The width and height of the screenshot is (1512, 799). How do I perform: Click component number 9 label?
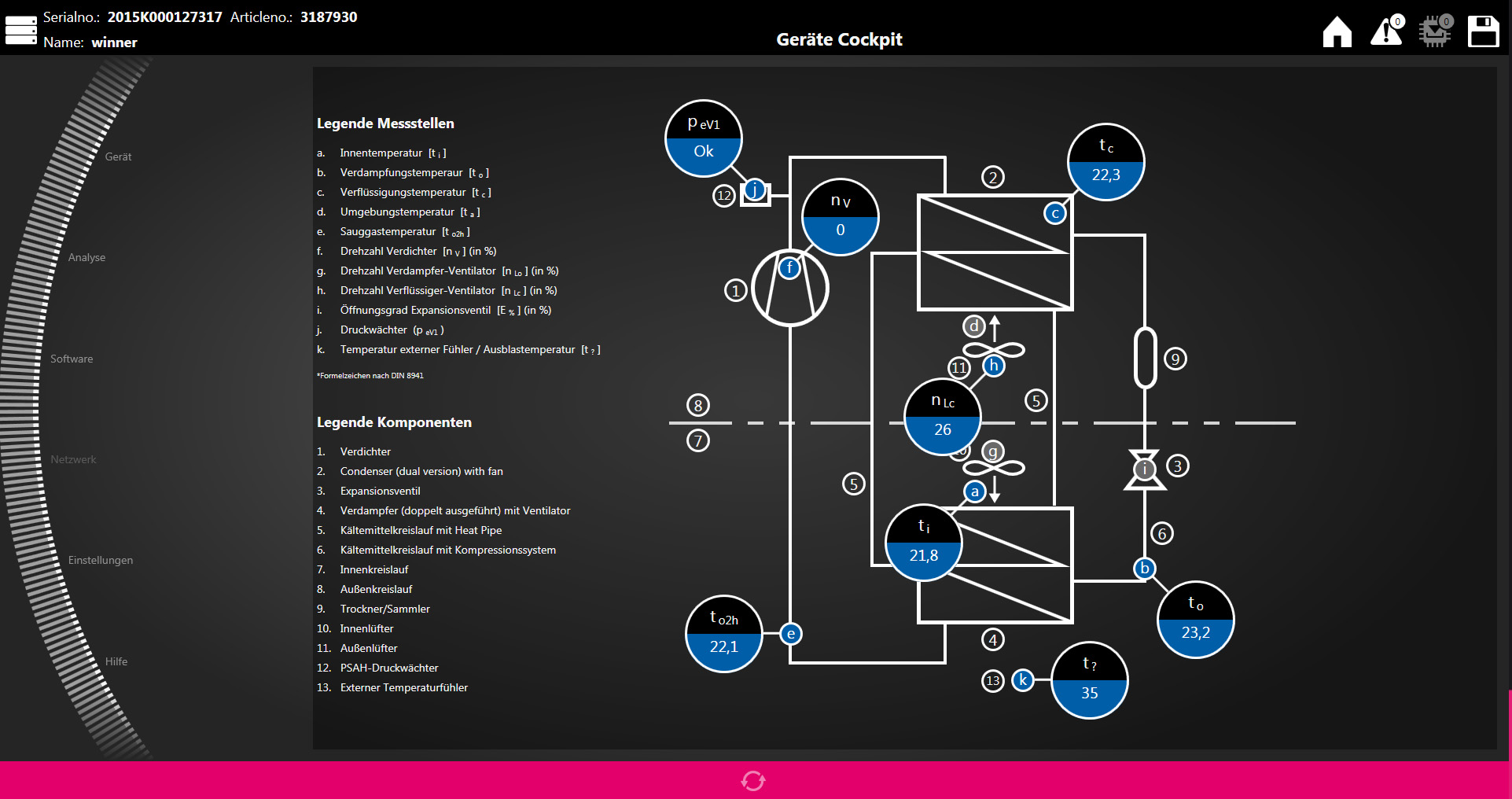(x=1175, y=359)
